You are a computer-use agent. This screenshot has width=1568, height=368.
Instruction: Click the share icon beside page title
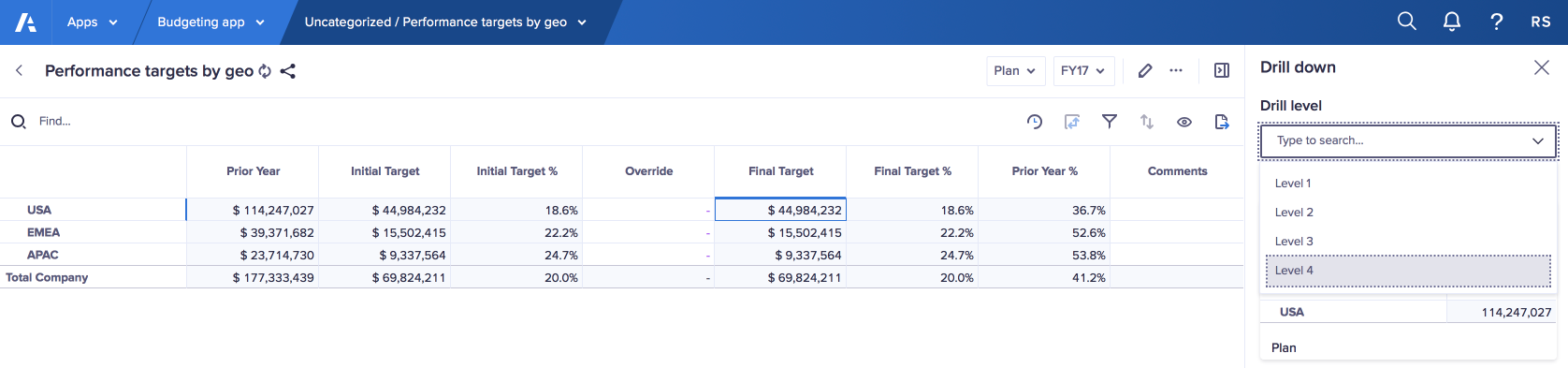click(288, 71)
